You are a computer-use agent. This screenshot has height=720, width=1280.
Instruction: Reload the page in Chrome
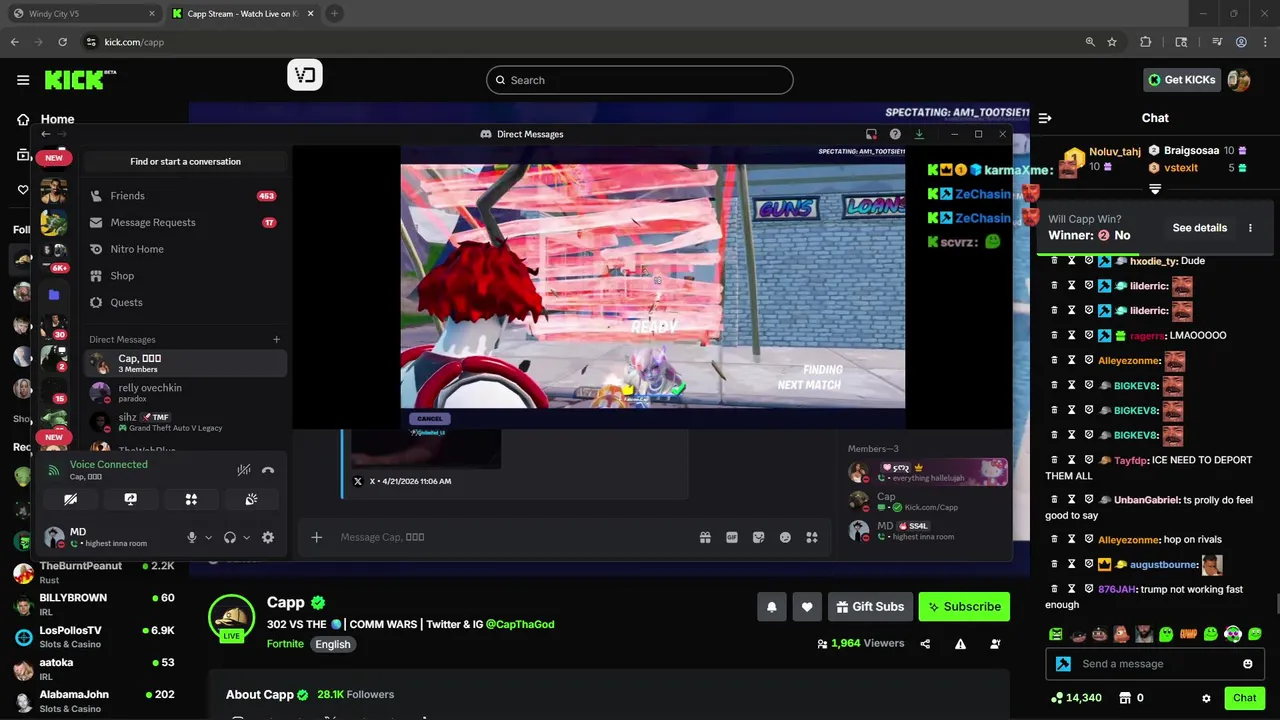tap(63, 42)
